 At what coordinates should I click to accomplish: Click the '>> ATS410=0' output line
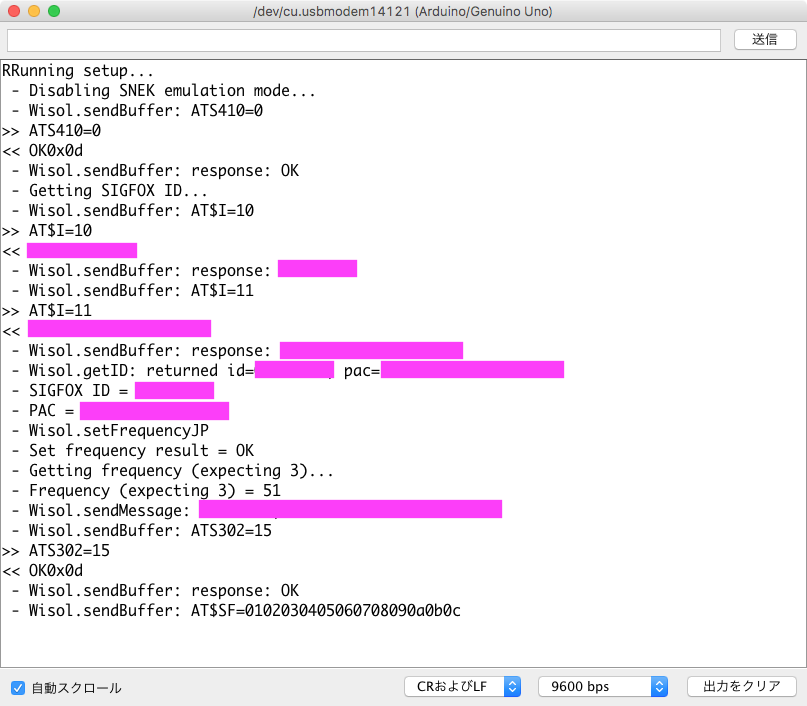[51, 131]
